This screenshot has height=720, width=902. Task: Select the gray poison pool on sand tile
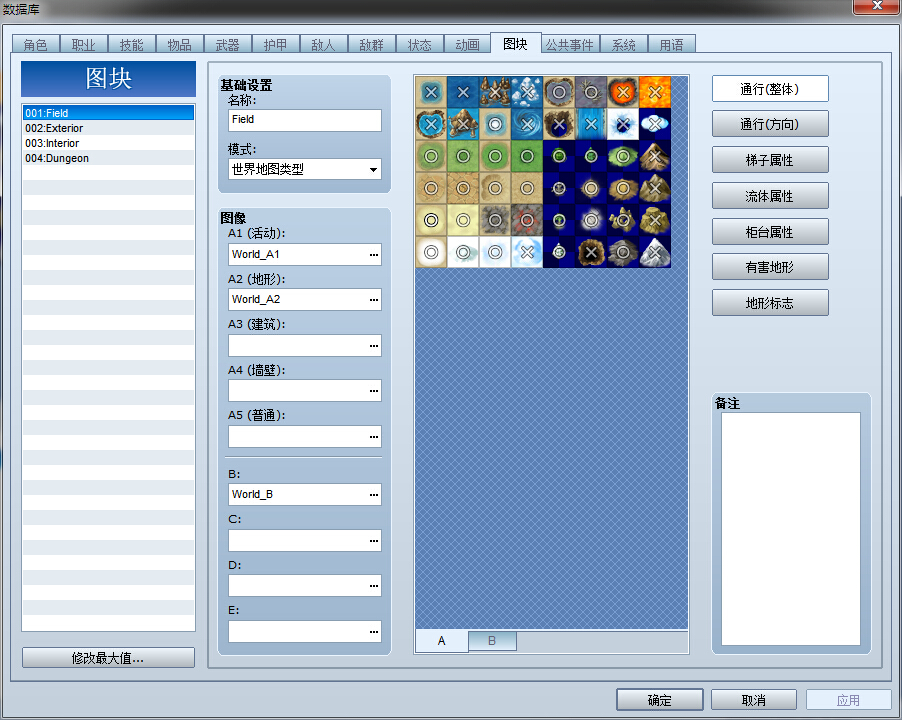(x=559, y=92)
